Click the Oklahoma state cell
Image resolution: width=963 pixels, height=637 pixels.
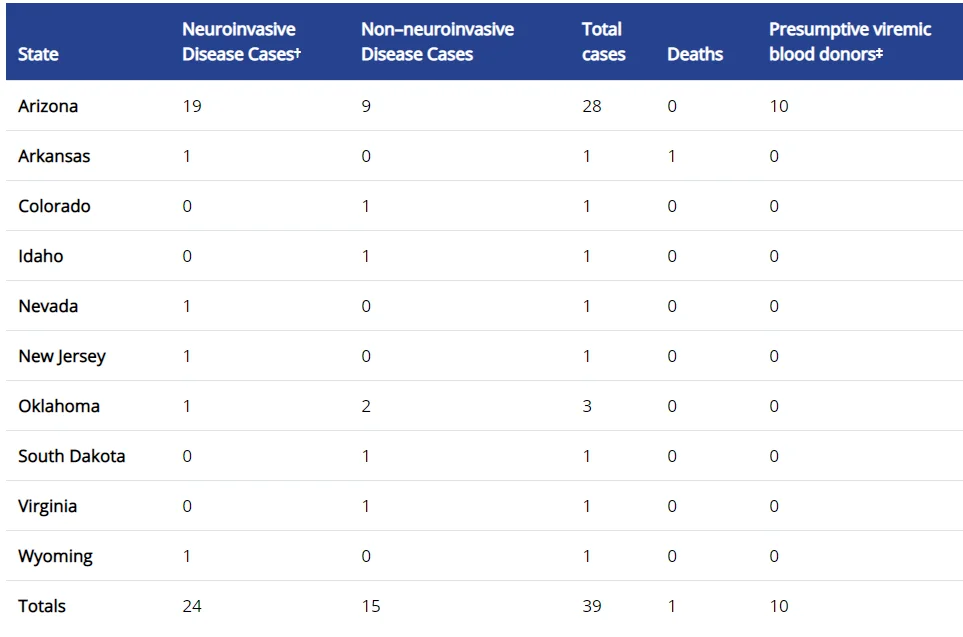pyautogui.click(x=59, y=406)
